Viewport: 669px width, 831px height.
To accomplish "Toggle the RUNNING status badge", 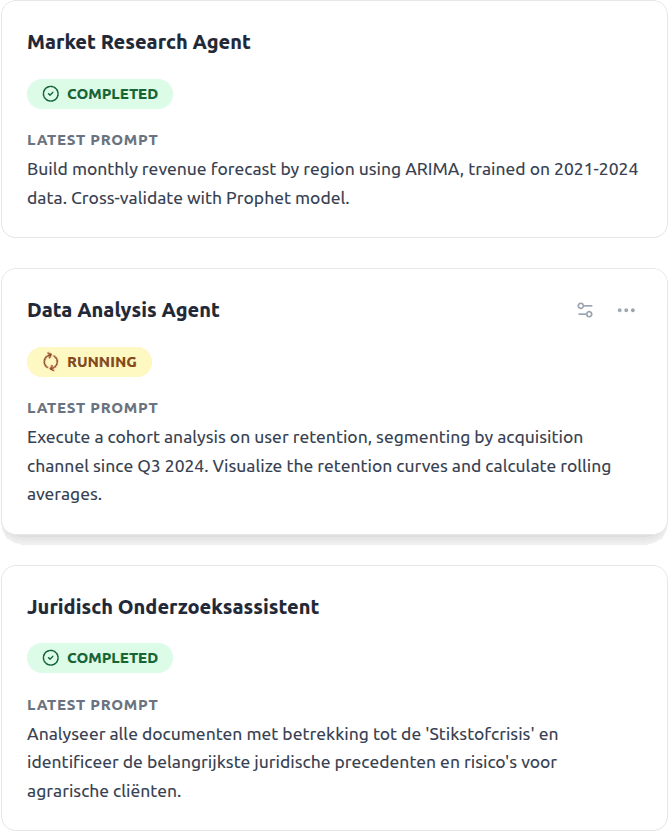I will coord(89,362).
